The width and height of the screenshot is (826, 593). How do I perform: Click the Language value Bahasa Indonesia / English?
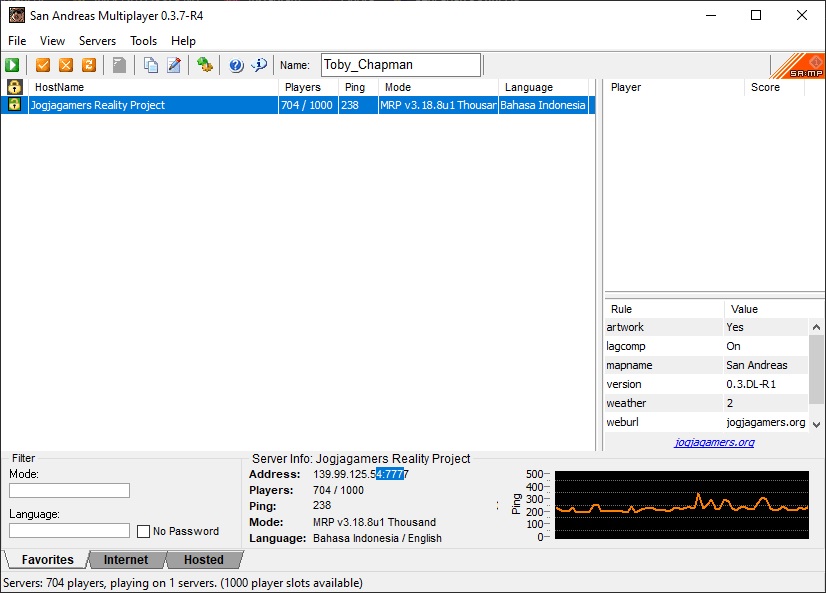[377, 538]
